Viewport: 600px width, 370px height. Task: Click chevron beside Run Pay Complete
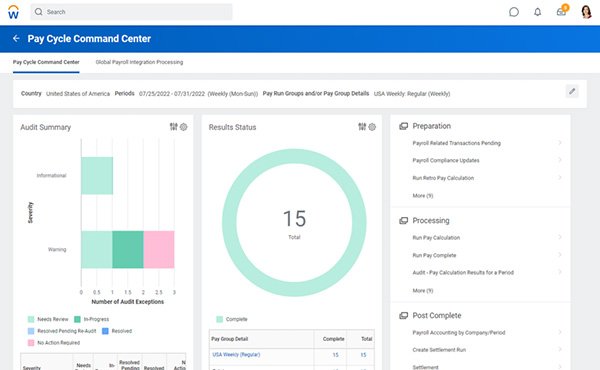[560, 255]
